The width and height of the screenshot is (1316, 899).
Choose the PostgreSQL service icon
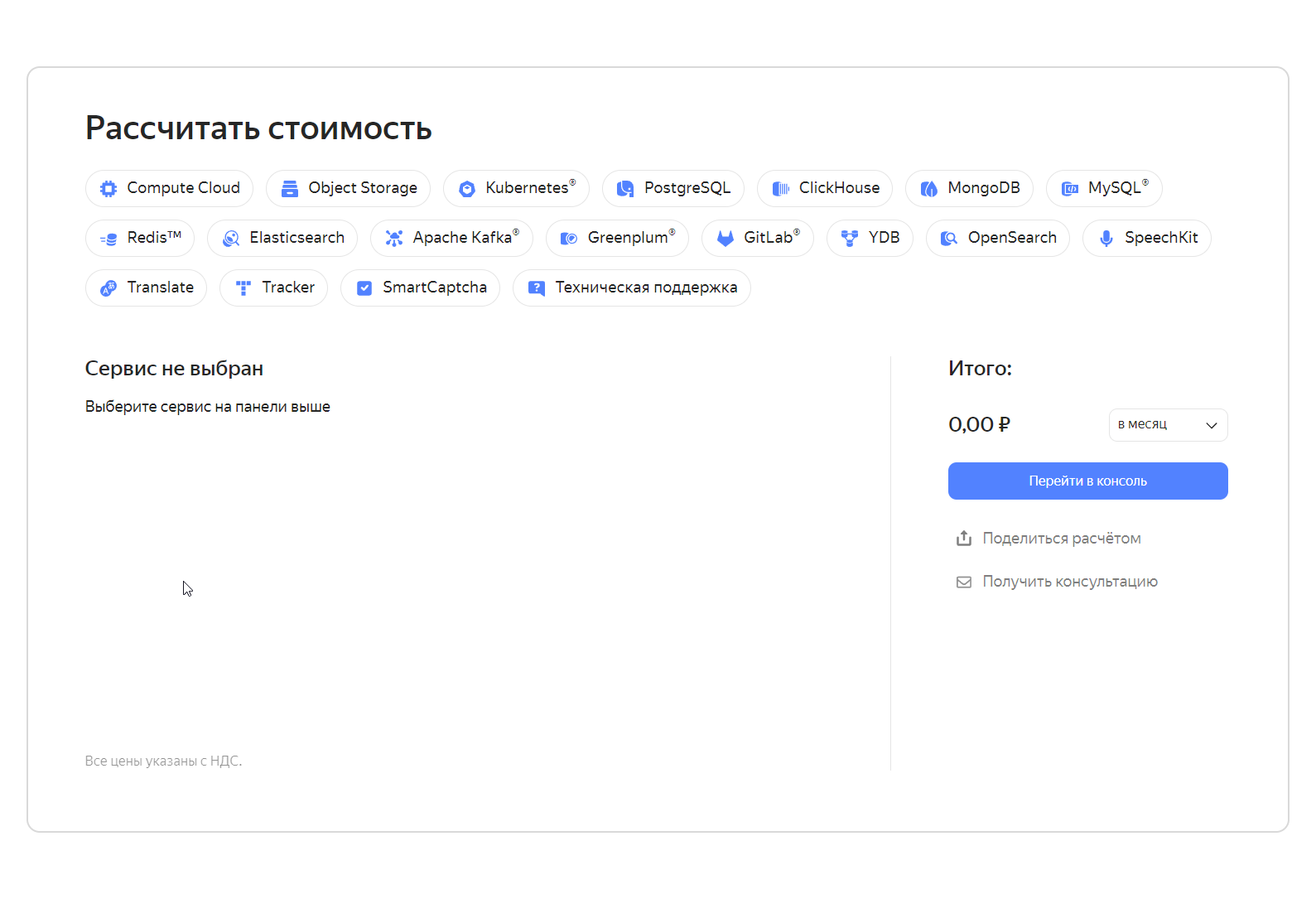pos(625,189)
